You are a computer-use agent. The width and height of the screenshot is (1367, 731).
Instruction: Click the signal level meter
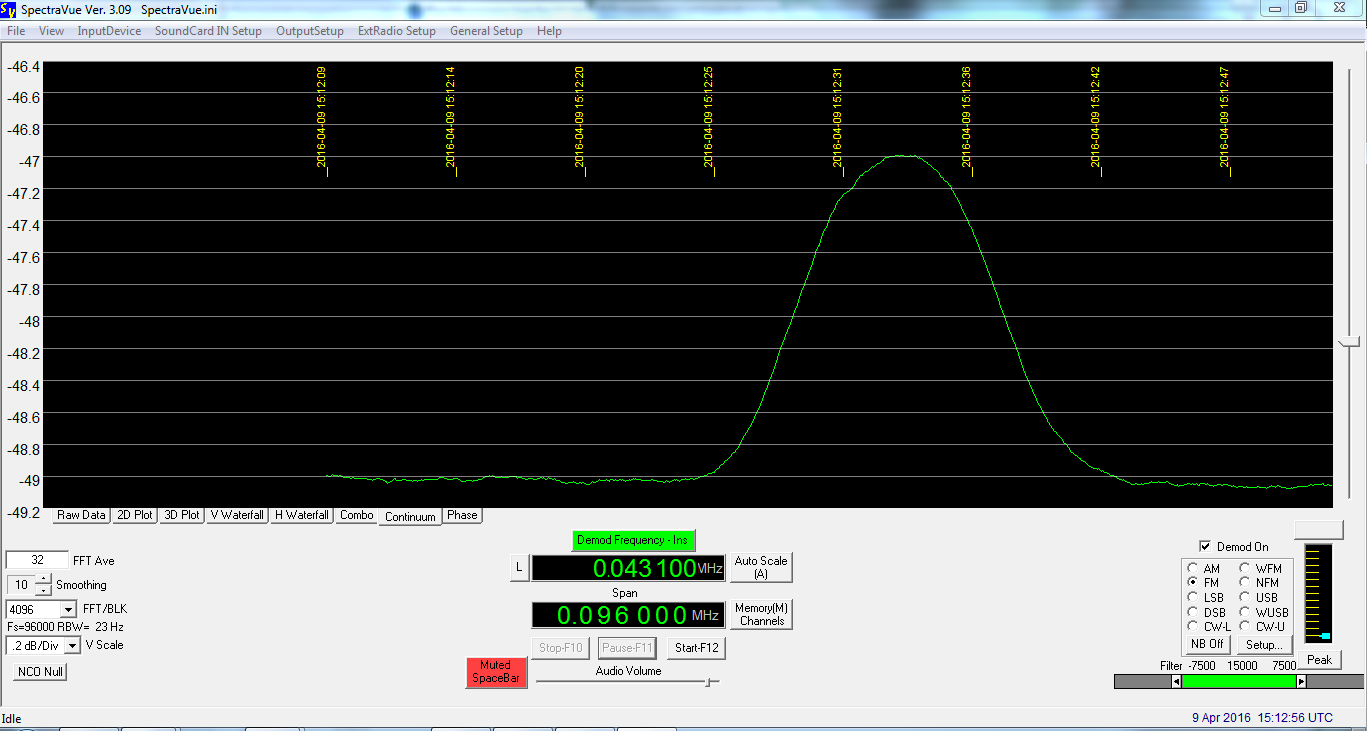(x=1320, y=595)
